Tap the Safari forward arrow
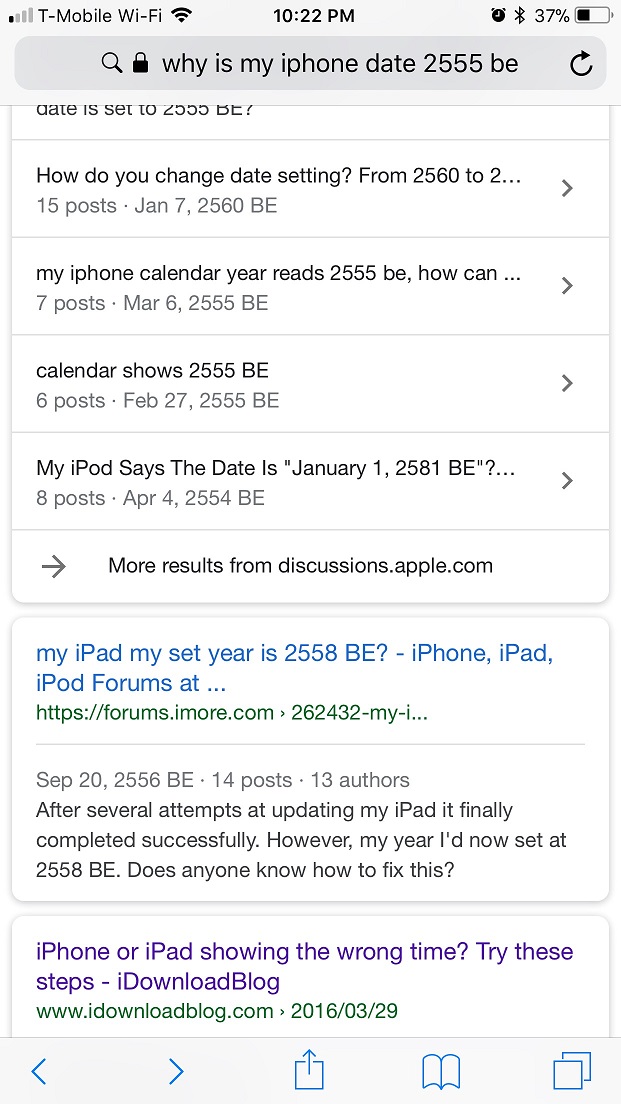Image resolution: width=621 pixels, height=1104 pixels. 176,1071
